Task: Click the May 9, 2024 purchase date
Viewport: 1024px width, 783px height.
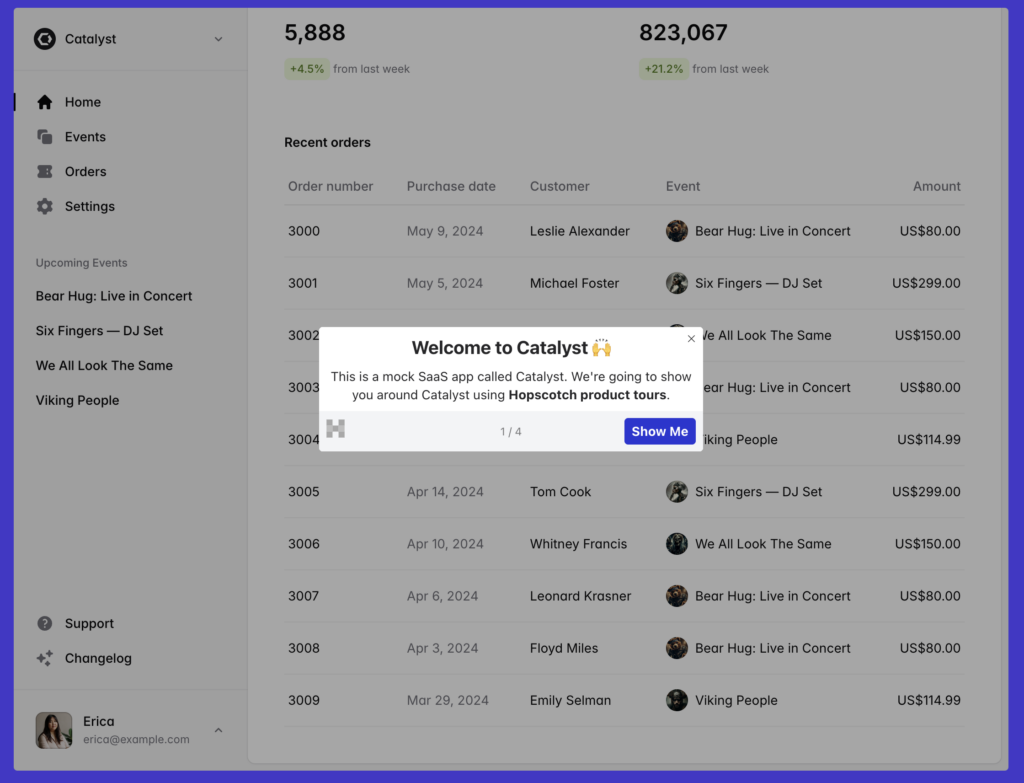Action: [x=445, y=231]
